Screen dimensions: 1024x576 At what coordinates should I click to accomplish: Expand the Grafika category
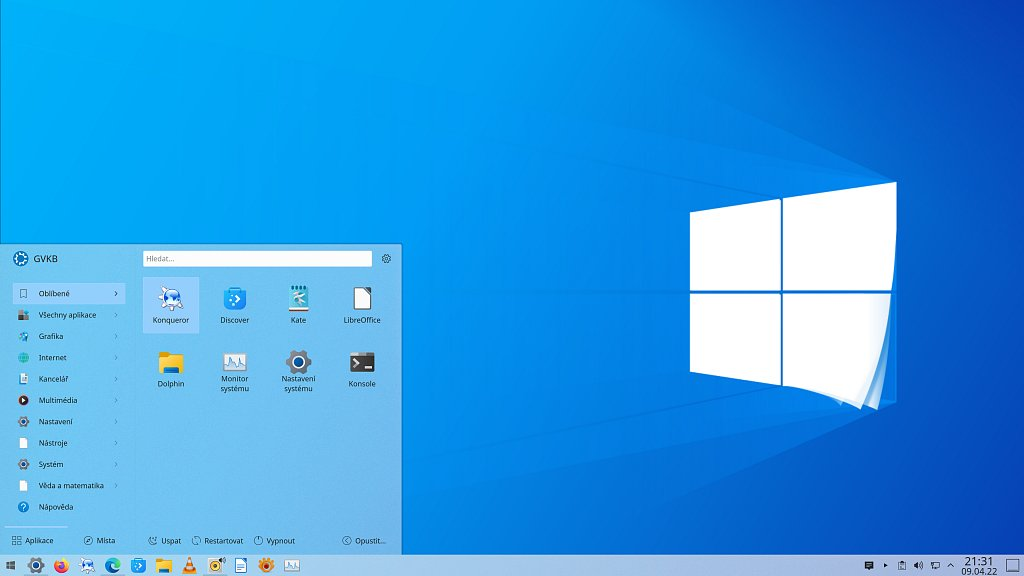69,336
